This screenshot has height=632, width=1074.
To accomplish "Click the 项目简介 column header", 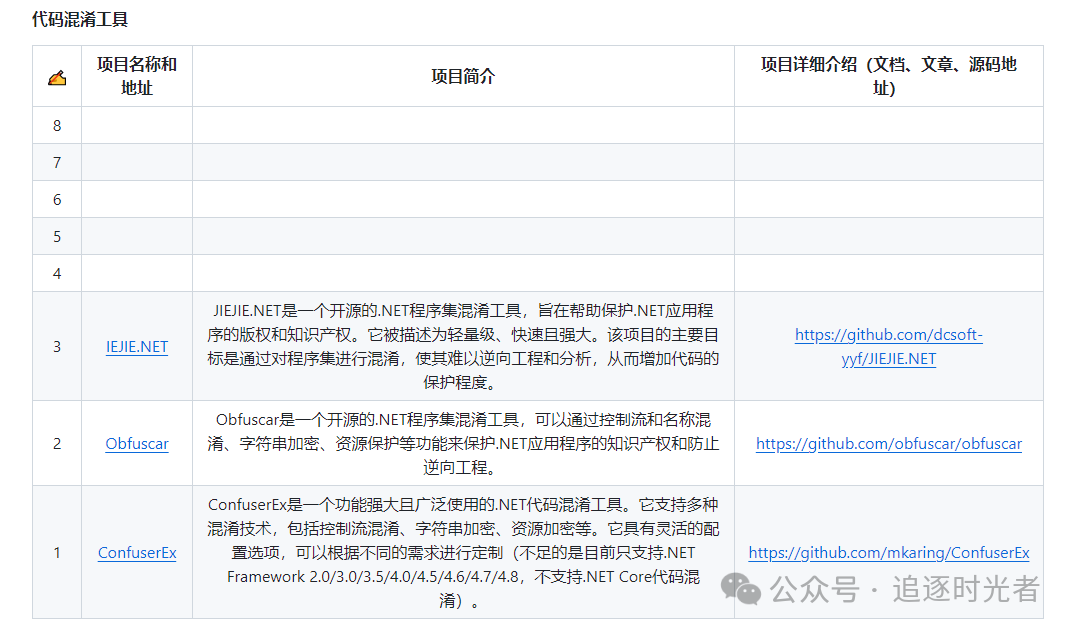I will pyautogui.click(x=463, y=76).
